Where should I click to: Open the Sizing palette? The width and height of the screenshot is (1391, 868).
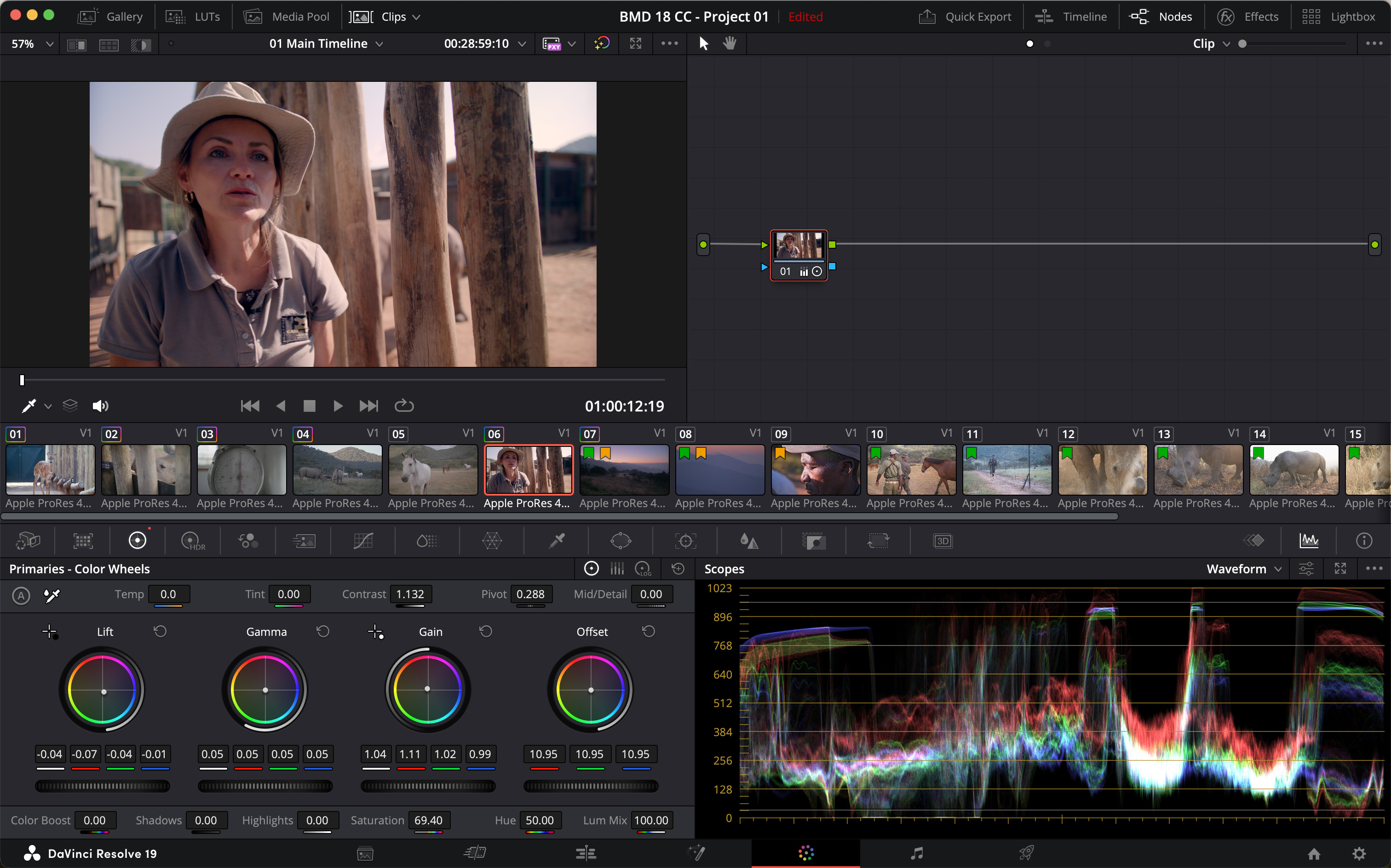point(878,541)
